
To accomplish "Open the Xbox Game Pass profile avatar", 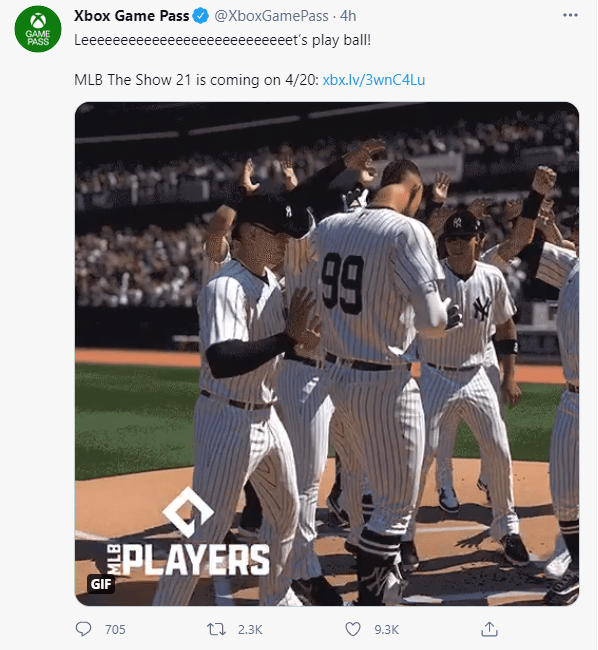I will tap(38, 29).
